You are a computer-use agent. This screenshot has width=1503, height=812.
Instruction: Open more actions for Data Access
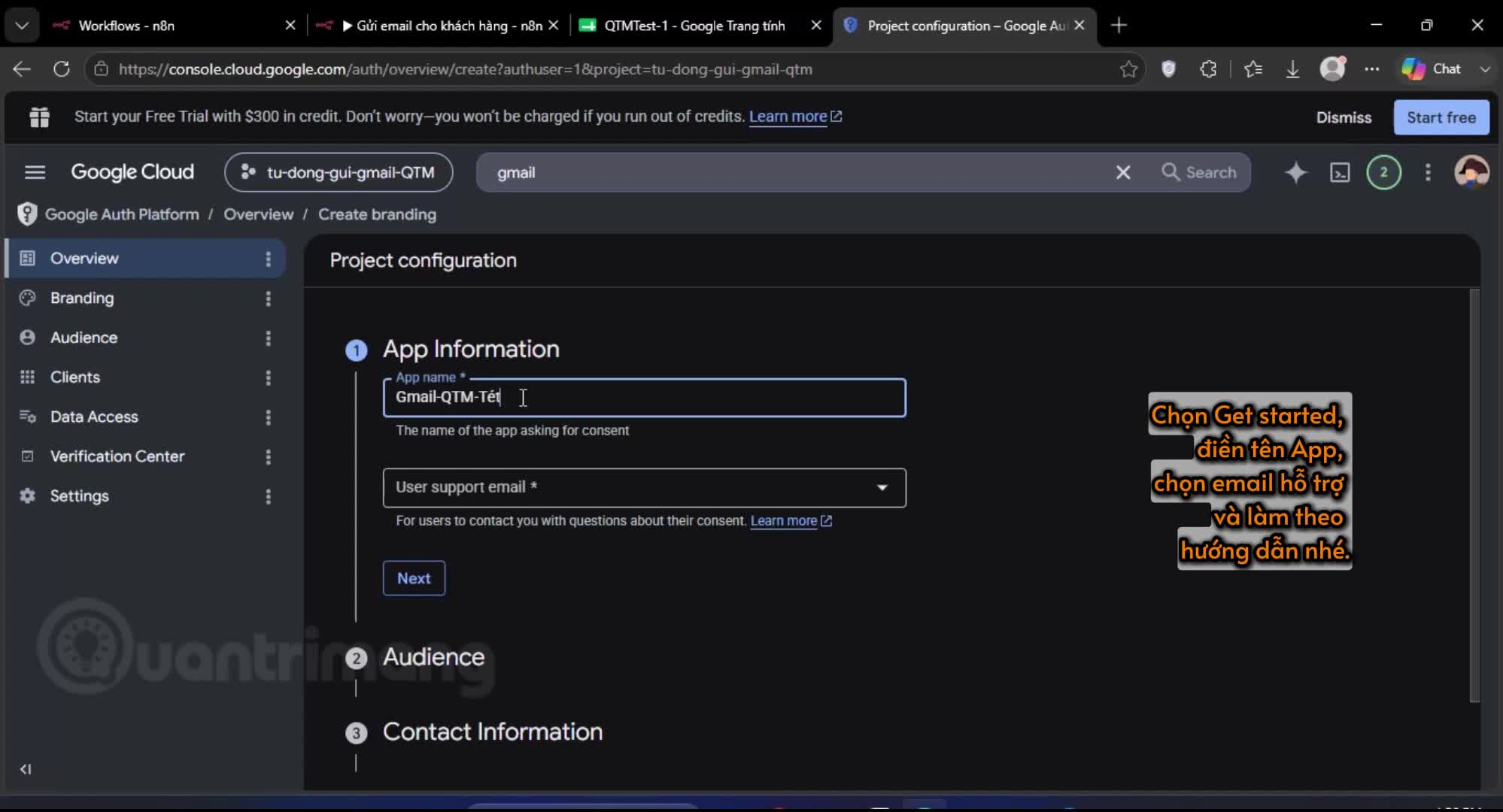268,417
